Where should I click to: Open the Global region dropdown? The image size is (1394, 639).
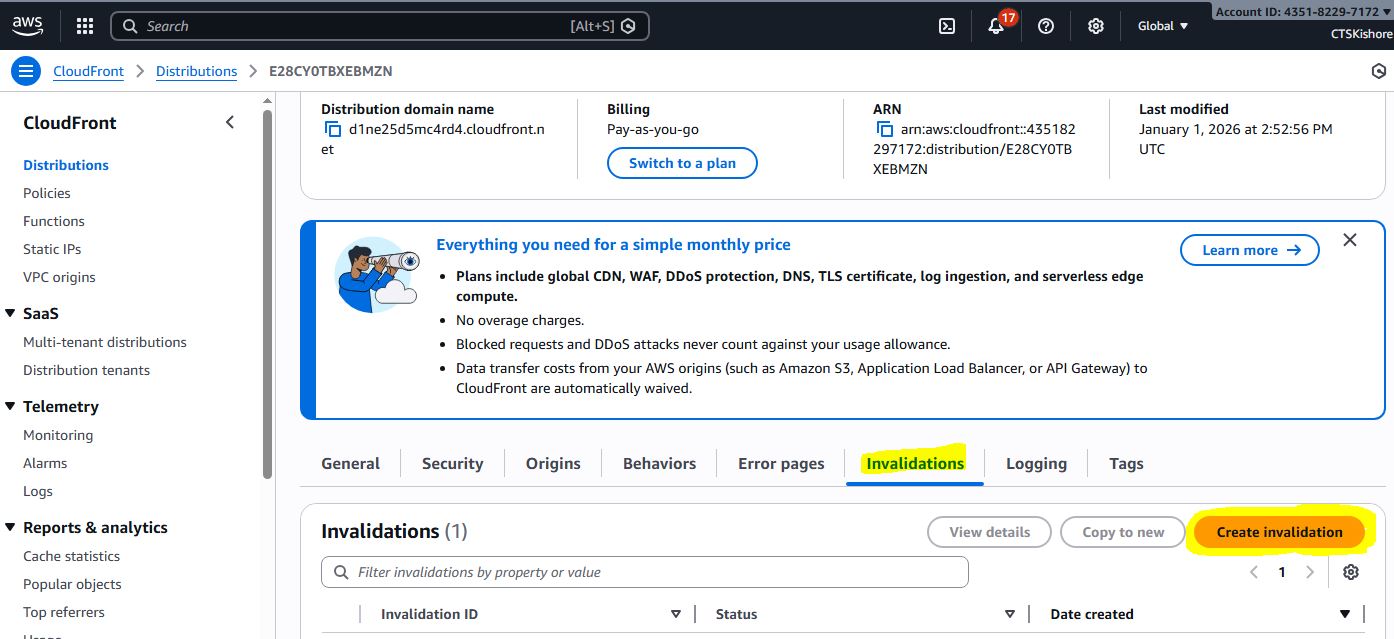click(x=1163, y=26)
